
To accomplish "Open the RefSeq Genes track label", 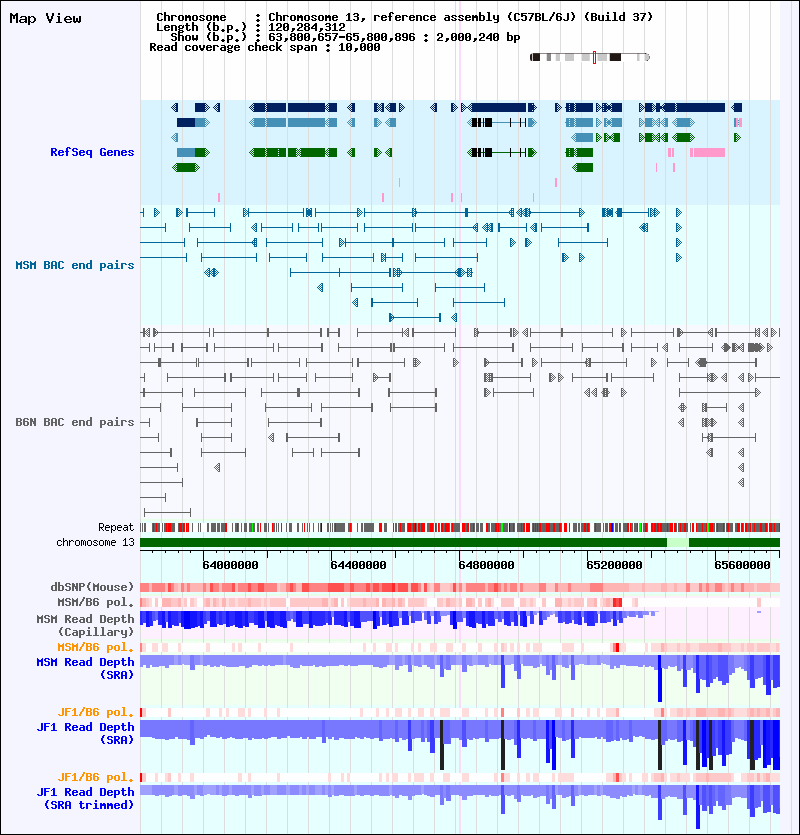I will click(92, 152).
